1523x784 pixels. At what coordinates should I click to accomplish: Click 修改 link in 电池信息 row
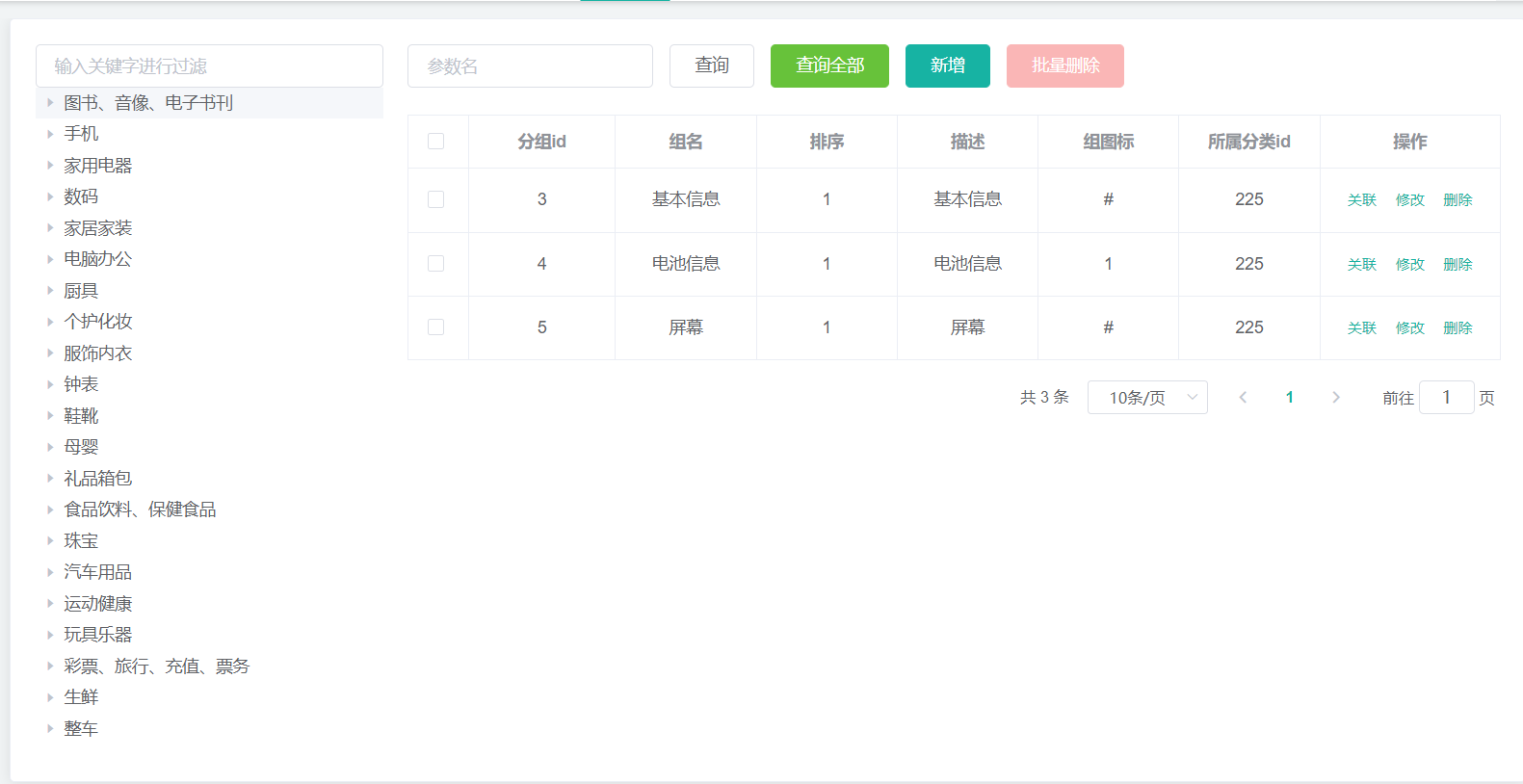(x=1410, y=264)
